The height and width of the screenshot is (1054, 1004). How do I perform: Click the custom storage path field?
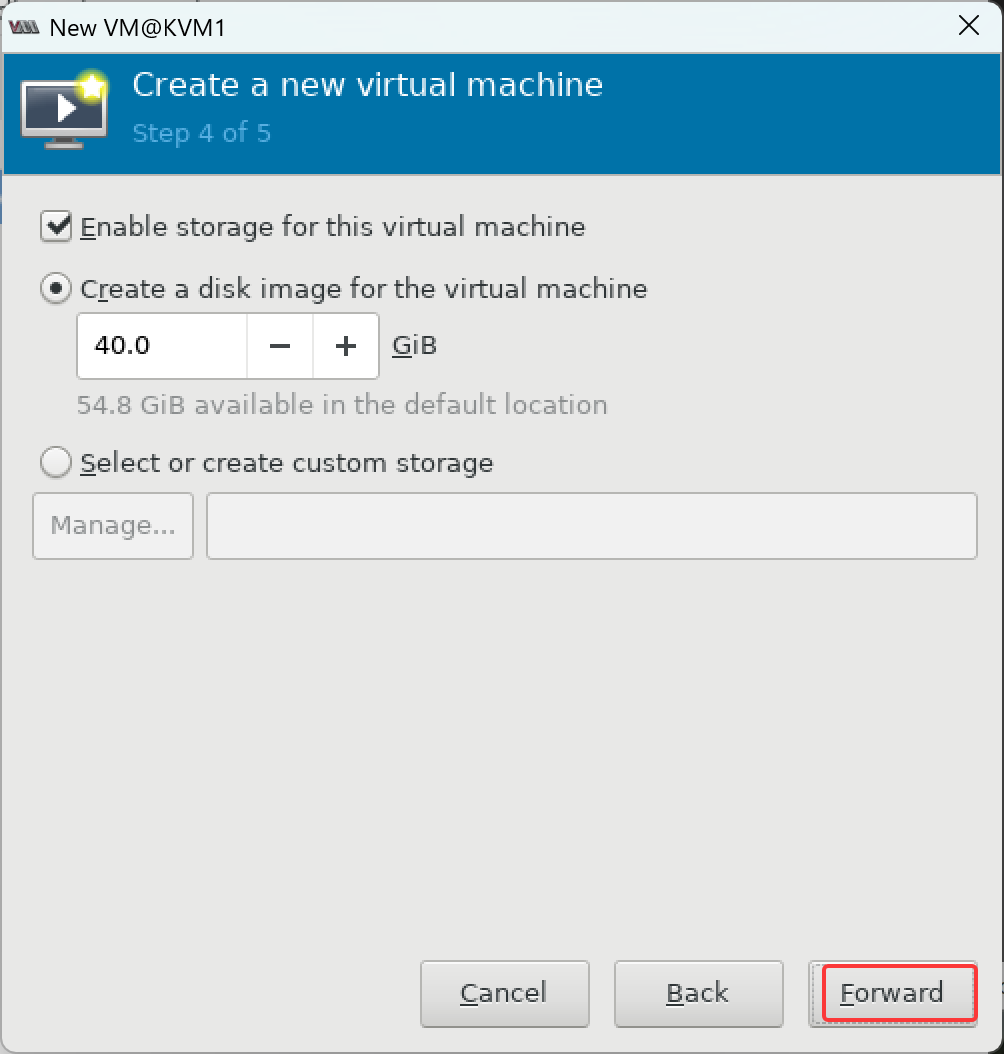tap(591, 526)
